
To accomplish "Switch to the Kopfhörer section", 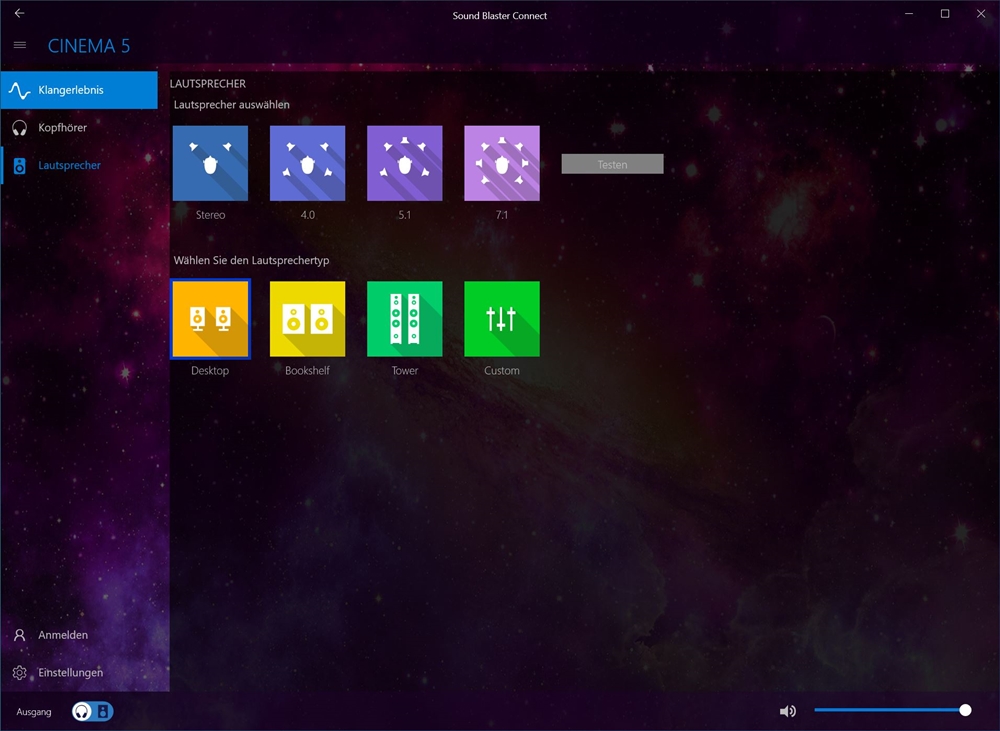I will click(x=79, y=128).
